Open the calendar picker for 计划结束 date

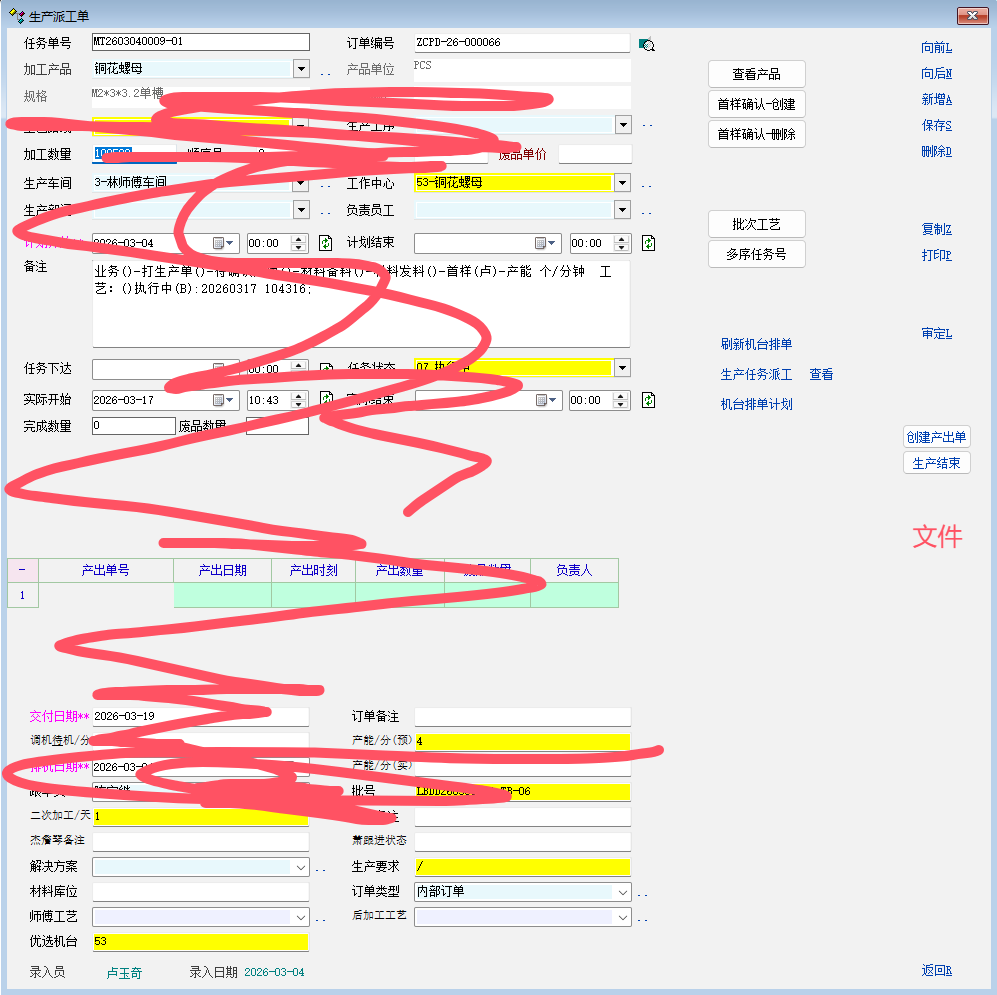[x=546, y=243]
